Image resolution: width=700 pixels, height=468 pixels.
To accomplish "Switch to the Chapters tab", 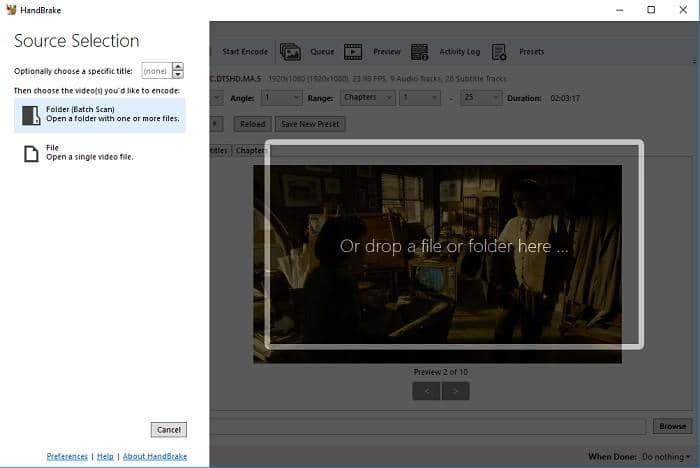I will [x=250, y=150].
